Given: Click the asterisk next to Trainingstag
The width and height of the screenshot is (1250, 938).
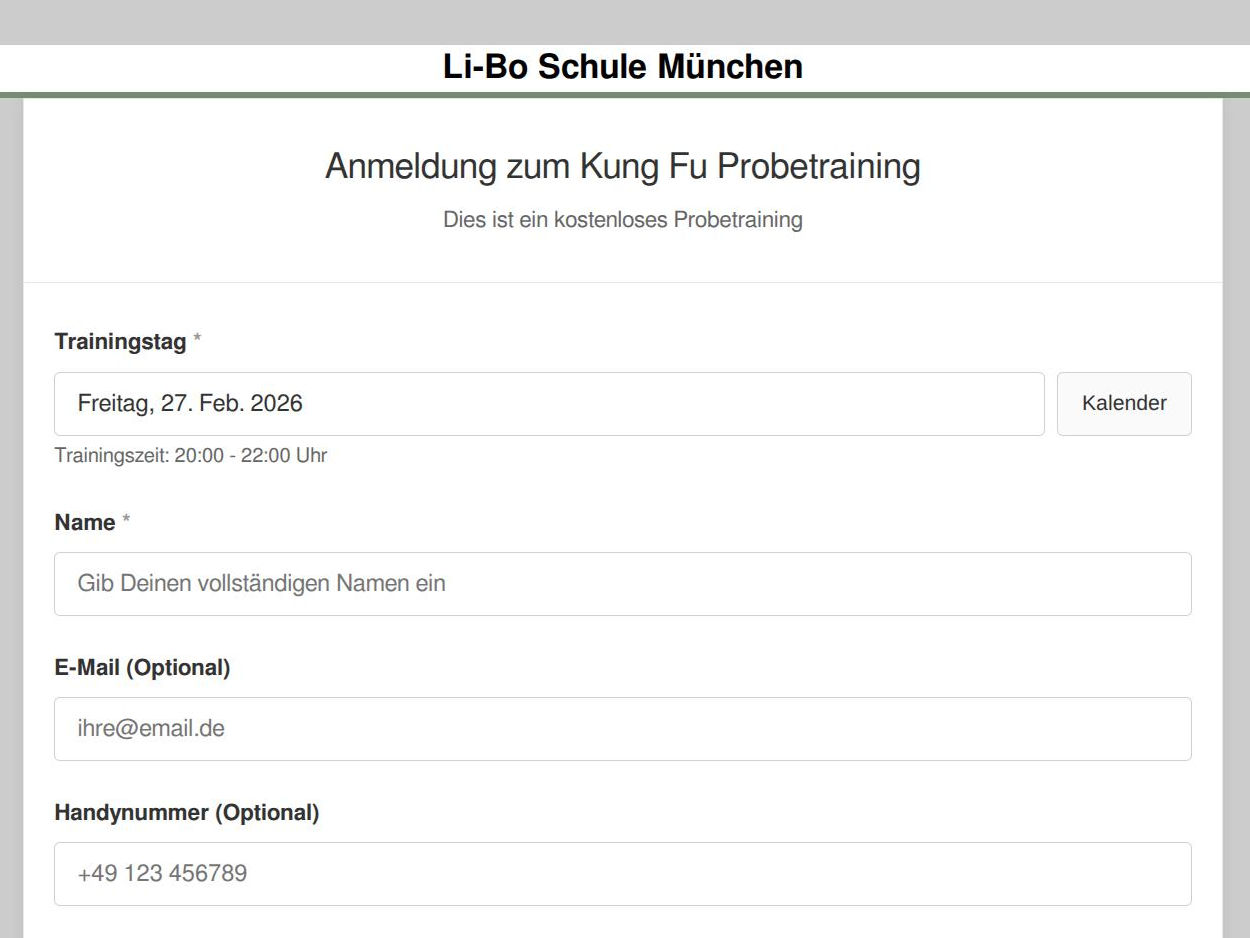Looking at the screenshot, I should point(196,339).
